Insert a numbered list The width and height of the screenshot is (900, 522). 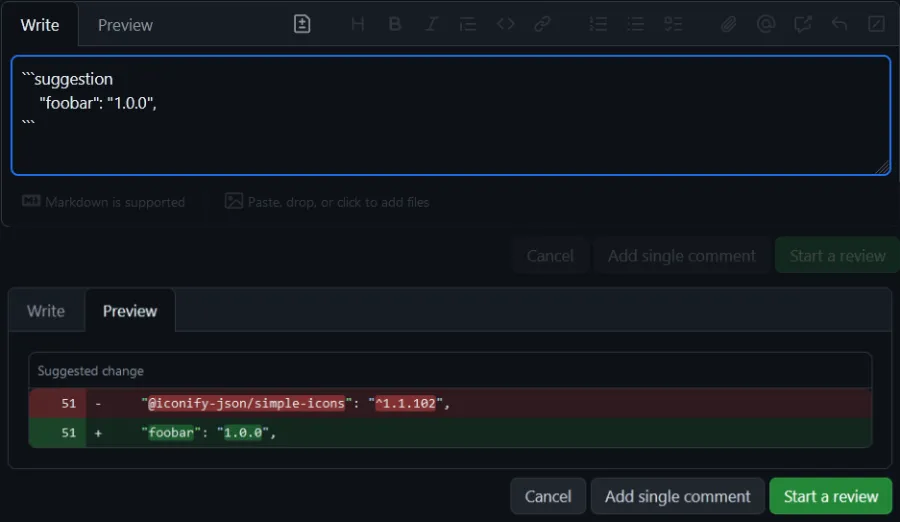[598, 24]
